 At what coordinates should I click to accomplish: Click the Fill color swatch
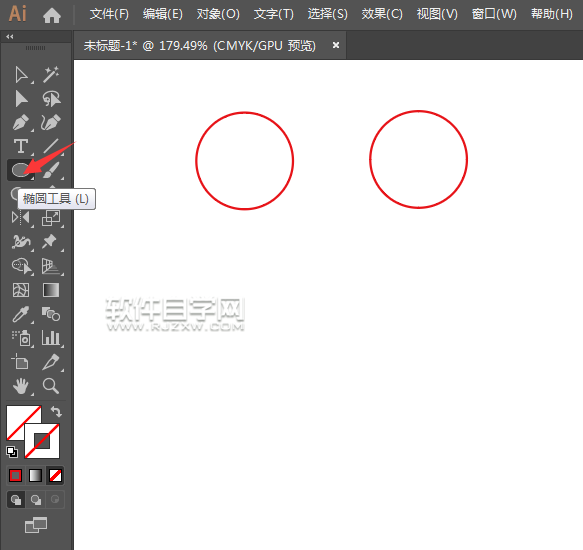coord(23,422)
